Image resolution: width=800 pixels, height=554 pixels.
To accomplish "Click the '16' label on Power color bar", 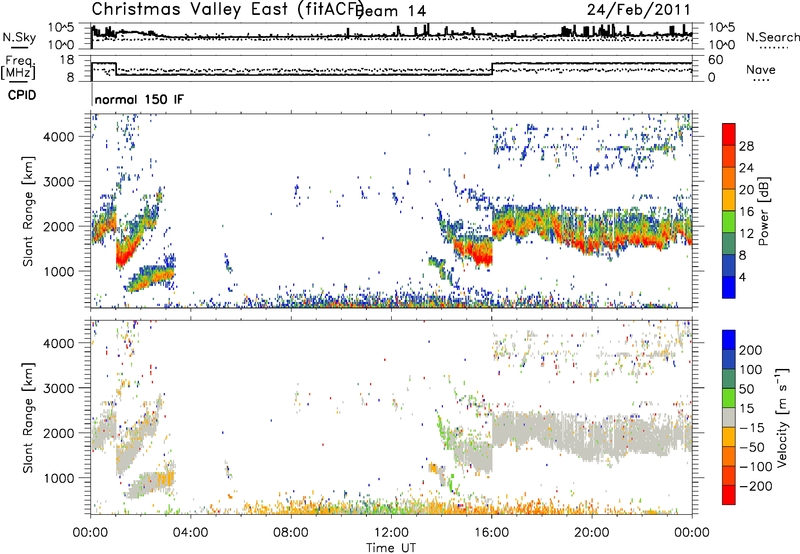I will tap(746, 212).
